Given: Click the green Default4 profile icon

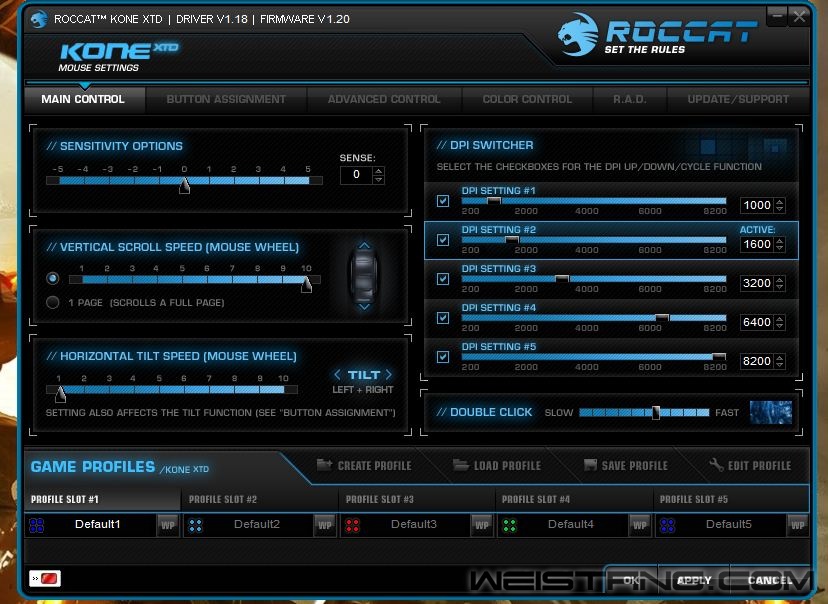Looking at the screenshot, I should point(510,525).
